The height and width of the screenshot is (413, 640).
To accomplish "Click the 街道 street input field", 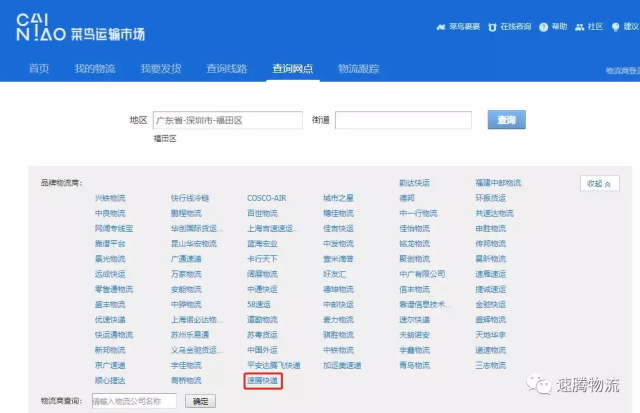I will pos(403,120).
